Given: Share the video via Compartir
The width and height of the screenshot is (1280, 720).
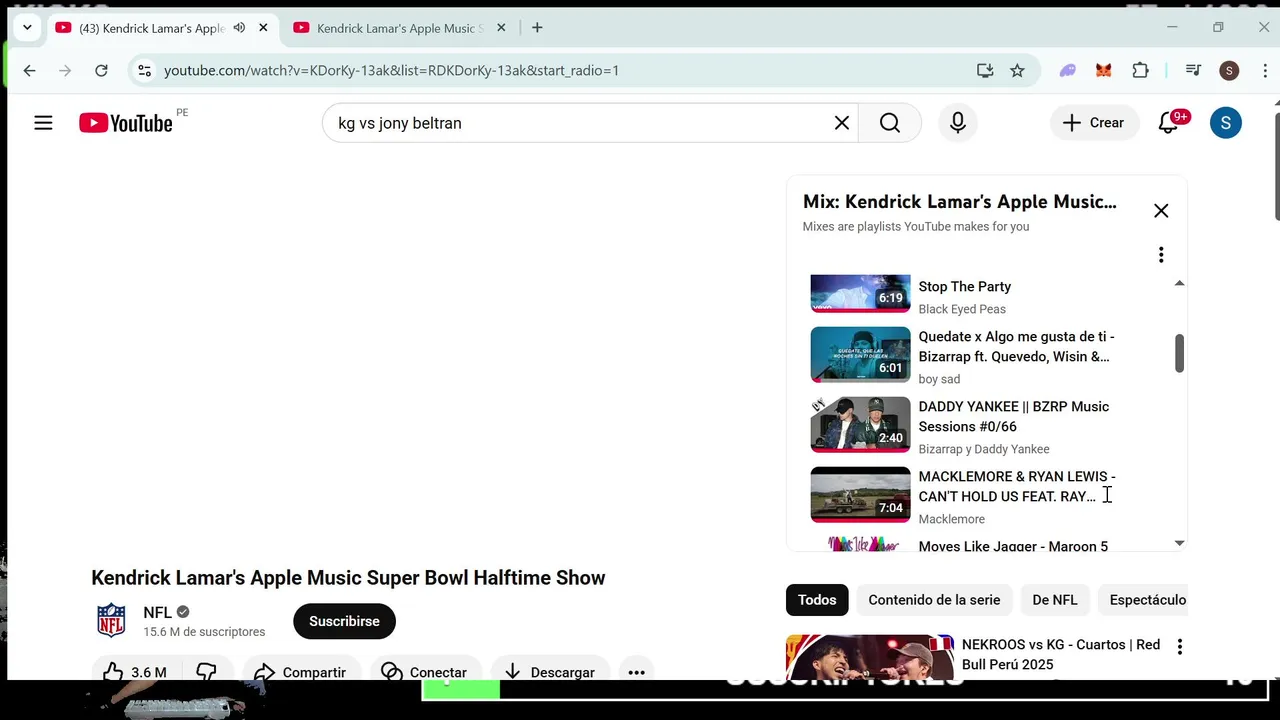Looking at the screenshot, I should [x=300, y=672].
